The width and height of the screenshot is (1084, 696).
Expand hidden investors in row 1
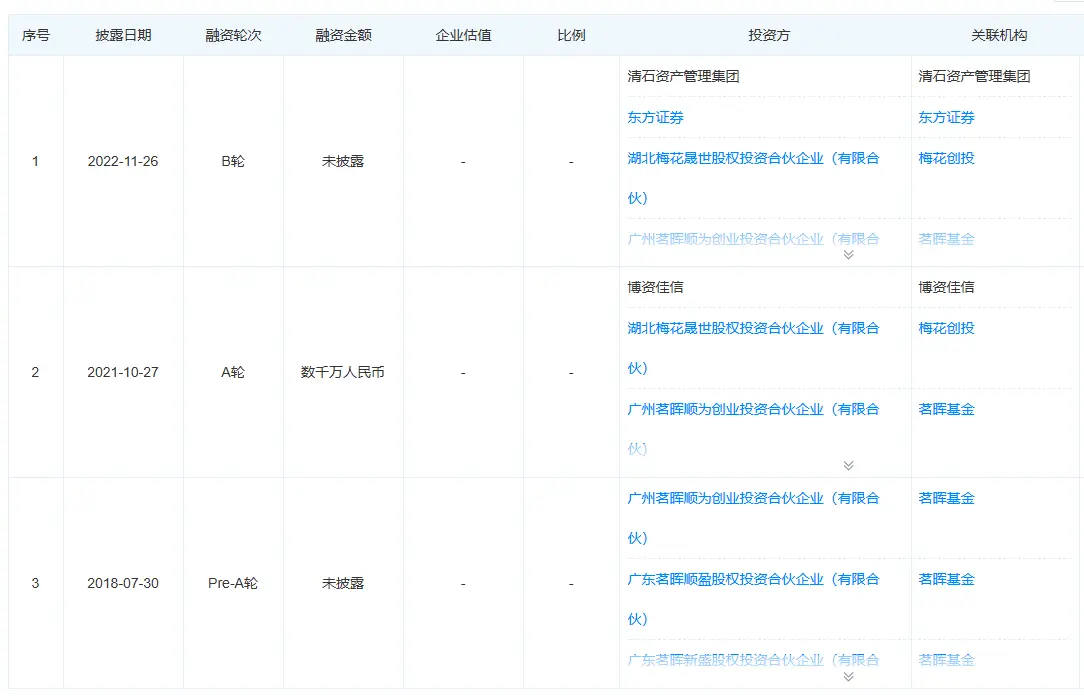click(848, 255)
